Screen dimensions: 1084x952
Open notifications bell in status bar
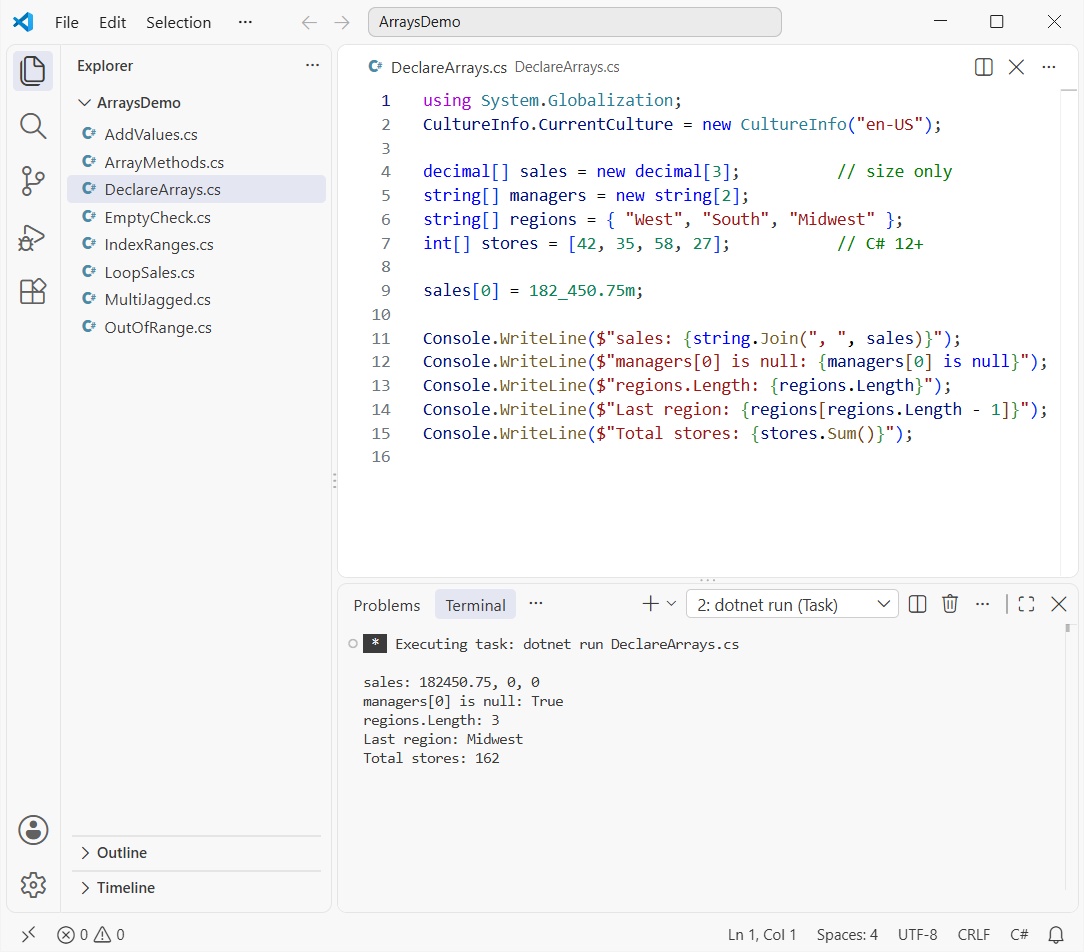point(1056,935)
